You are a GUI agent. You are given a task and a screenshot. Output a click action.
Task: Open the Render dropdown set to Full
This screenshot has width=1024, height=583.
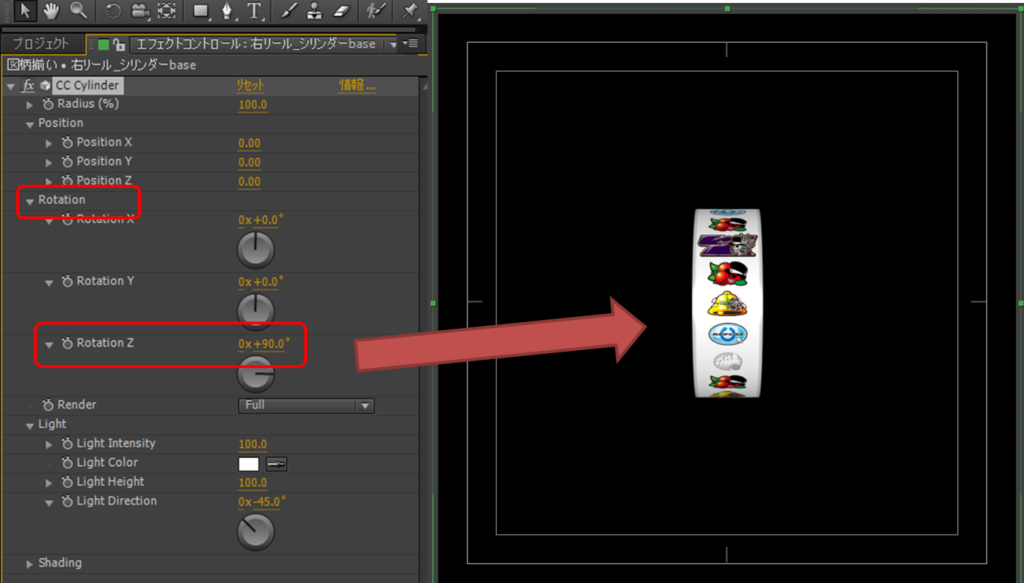[306, 405]
